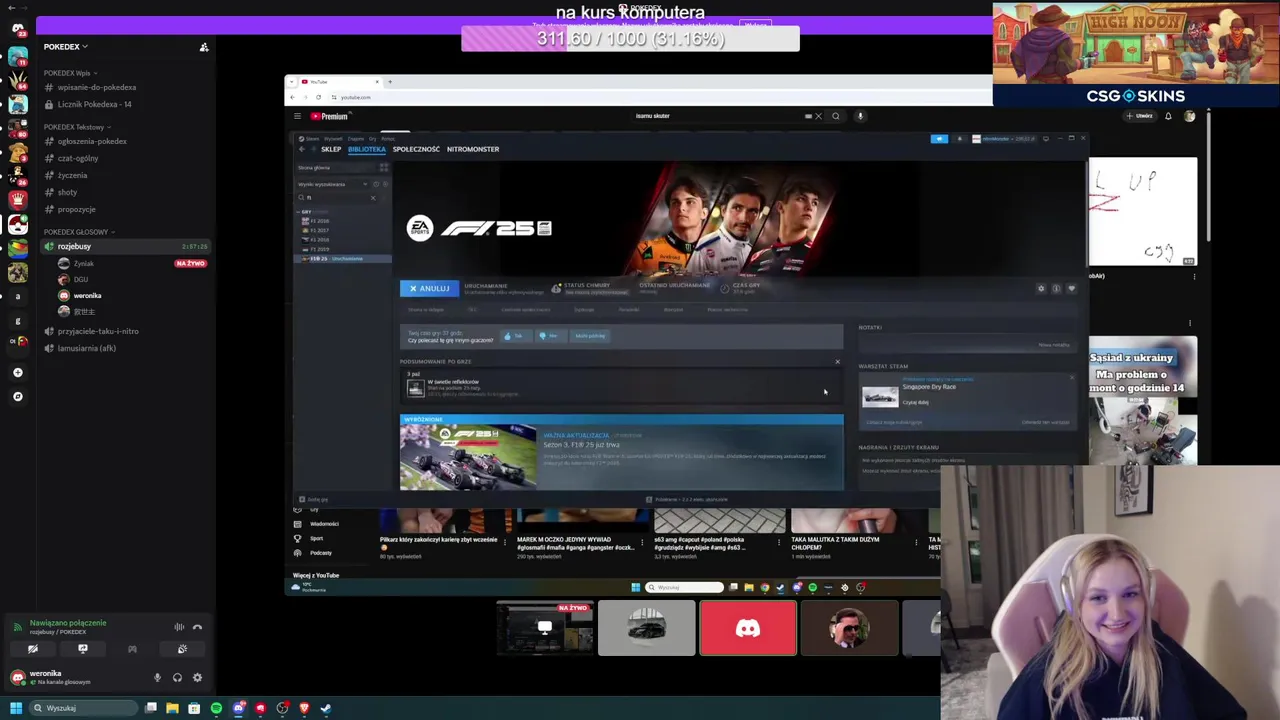Viewport: 1280px width, 720px height.
Task: Focus the Windows Wyszukaj search box
Action: [x=84, y=708]
